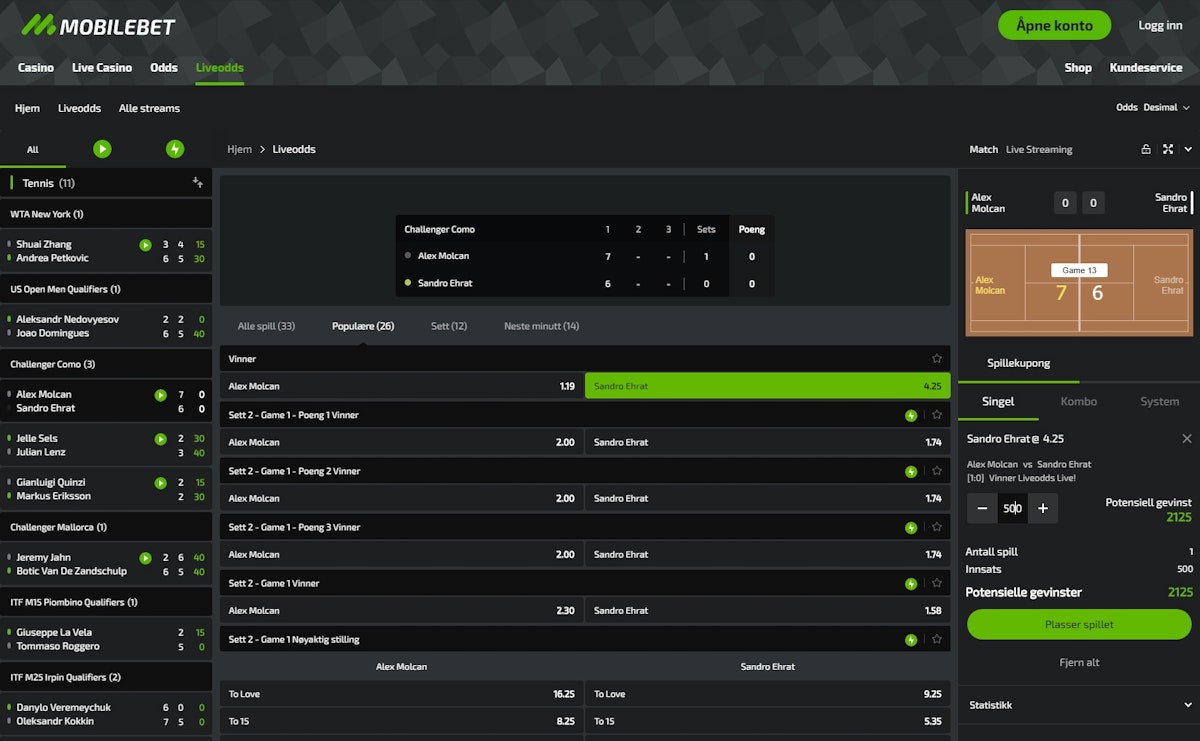Screen dimensions: 1200x741
Task: Open the Alex Molcan sidebar stream icon
Action: point(160,395)
